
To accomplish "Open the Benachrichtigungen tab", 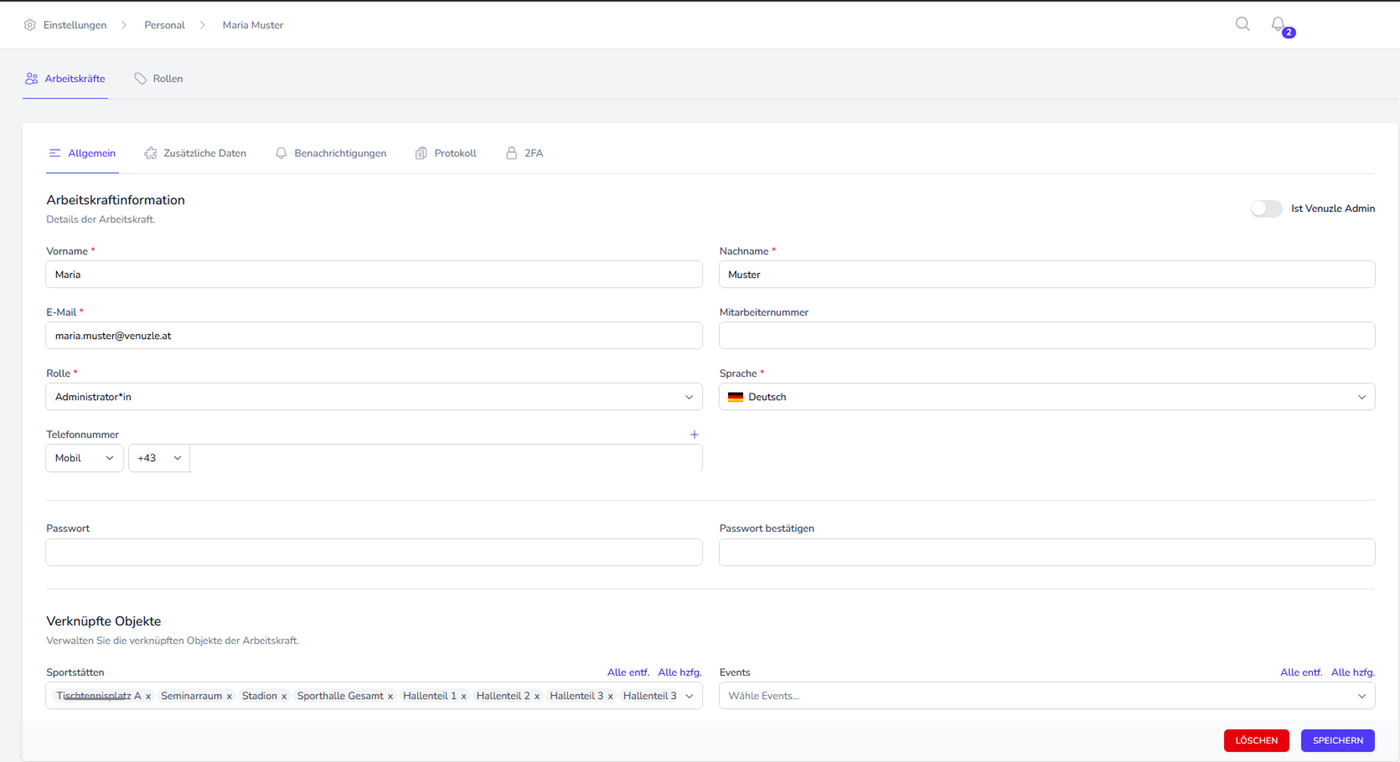I will point(330,153).
